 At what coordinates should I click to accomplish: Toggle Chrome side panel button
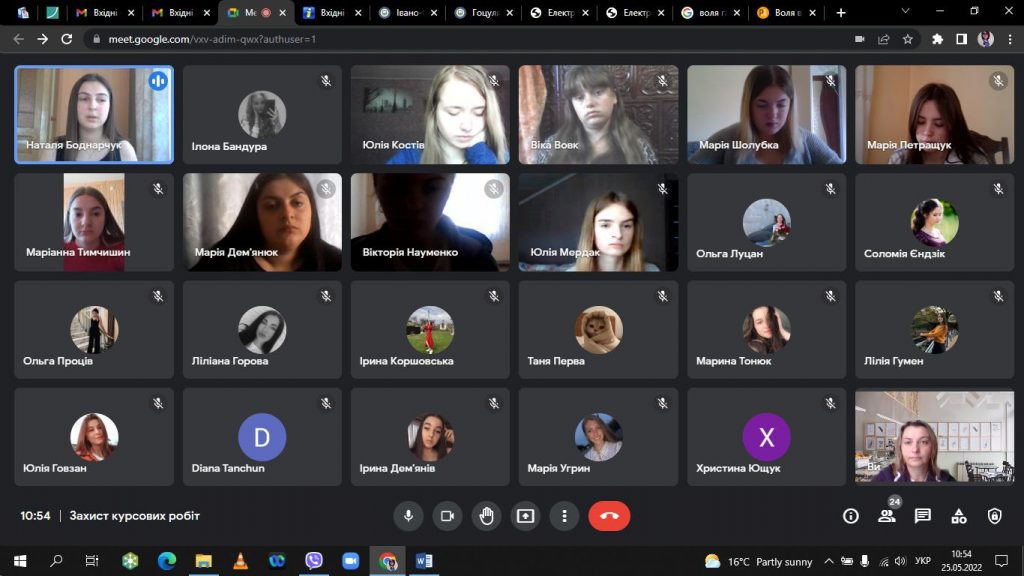[x=961, y=39]
